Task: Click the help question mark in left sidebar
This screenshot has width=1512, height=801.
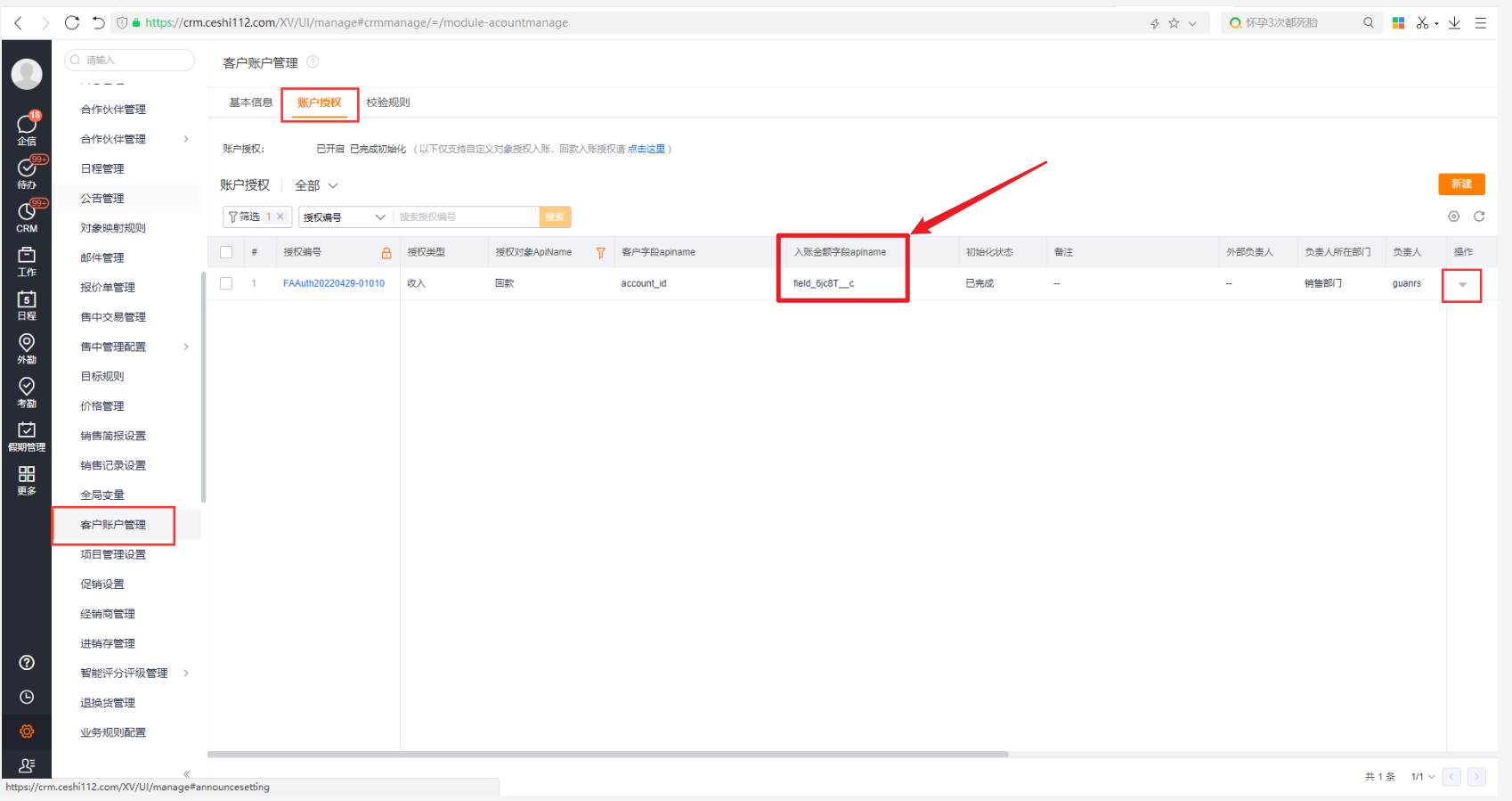Action: coord(27,662)
